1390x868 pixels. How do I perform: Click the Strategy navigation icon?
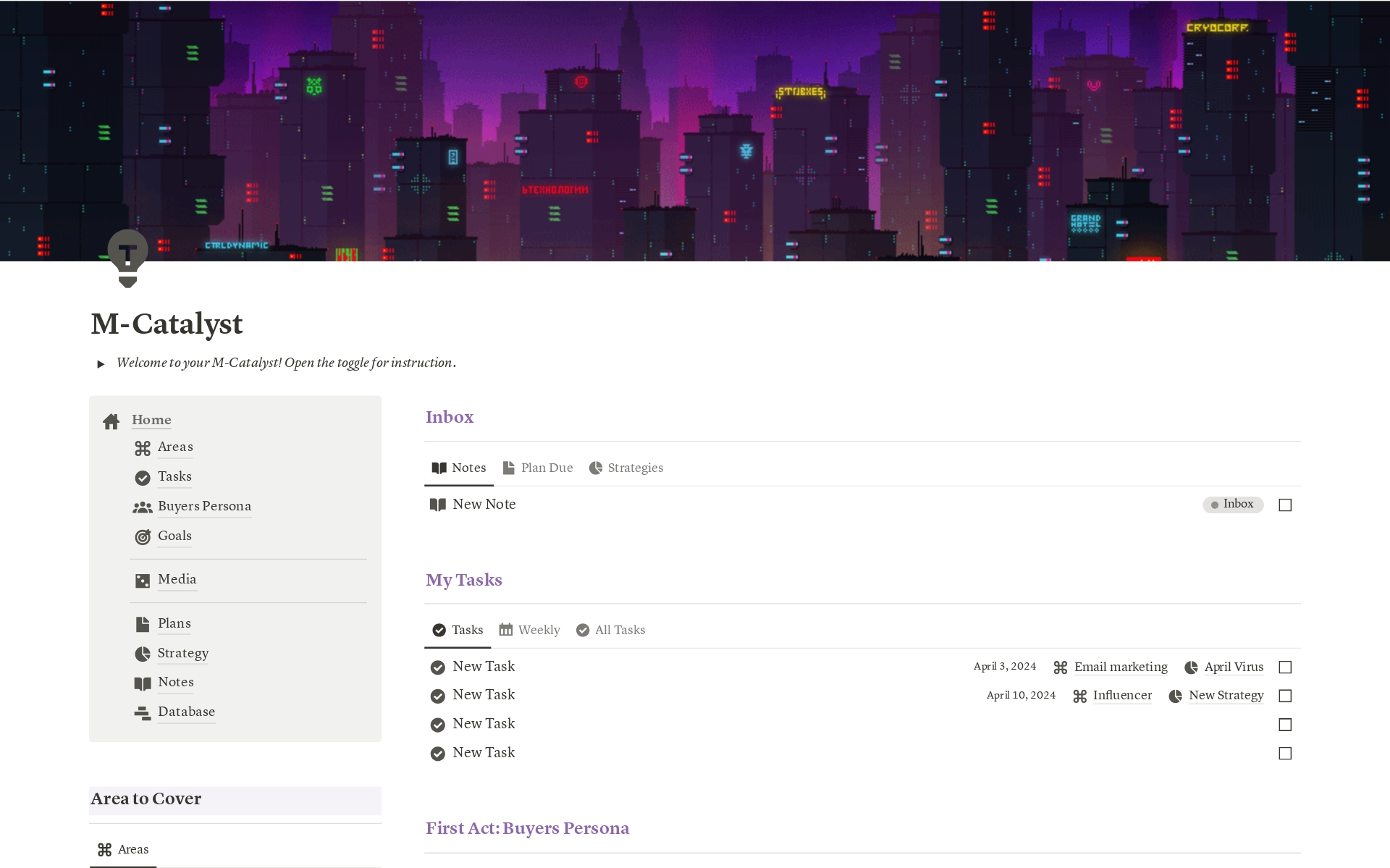[143, 653]
